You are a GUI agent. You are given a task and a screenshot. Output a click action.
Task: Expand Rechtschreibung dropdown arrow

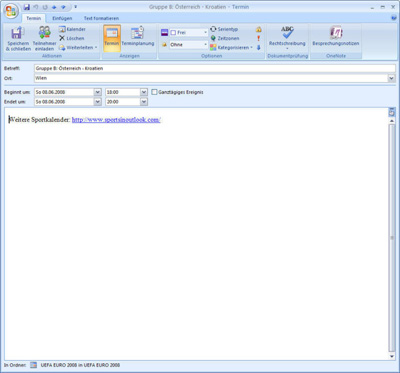(287, 49)
